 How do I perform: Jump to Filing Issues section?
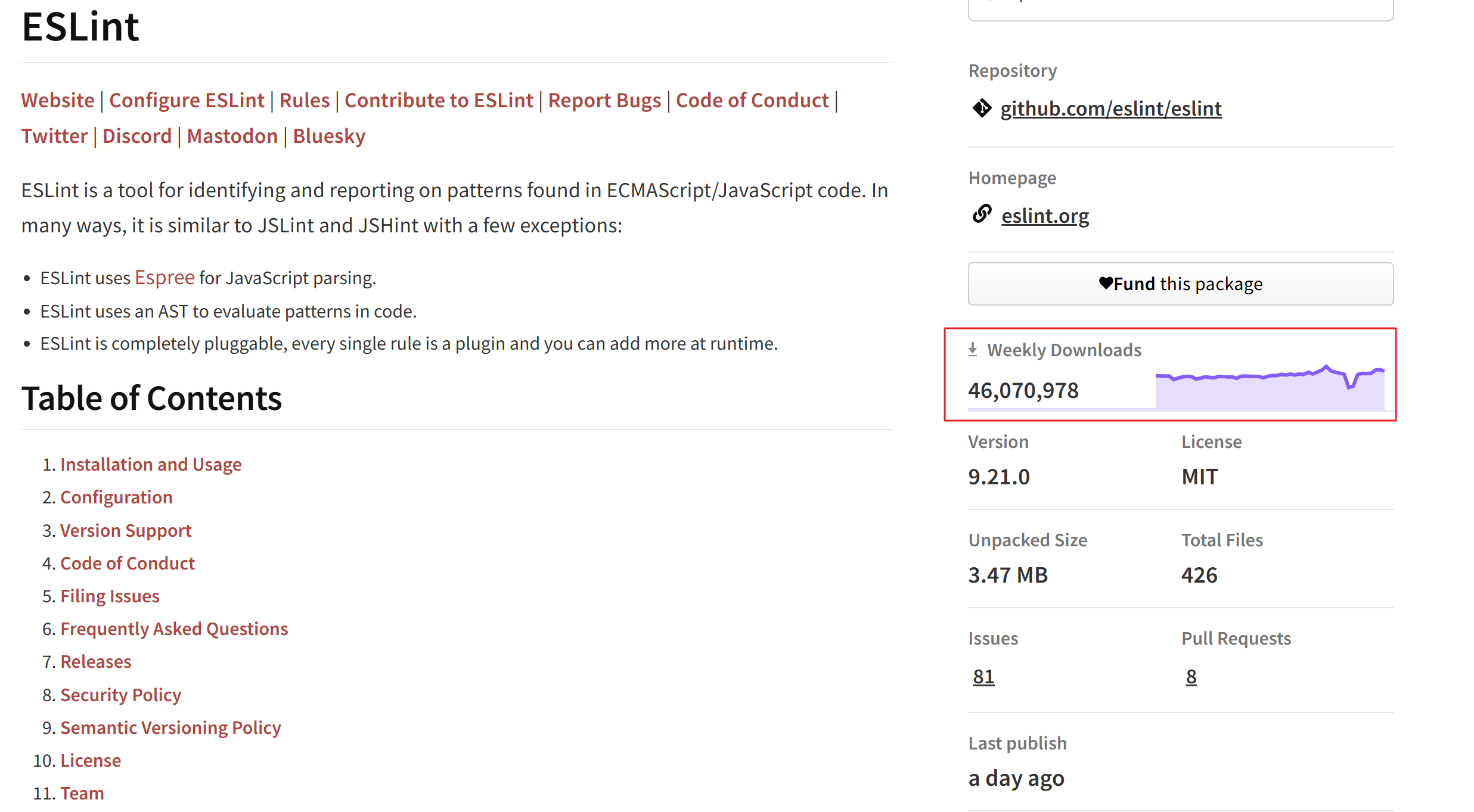click(x=110, y=596)
